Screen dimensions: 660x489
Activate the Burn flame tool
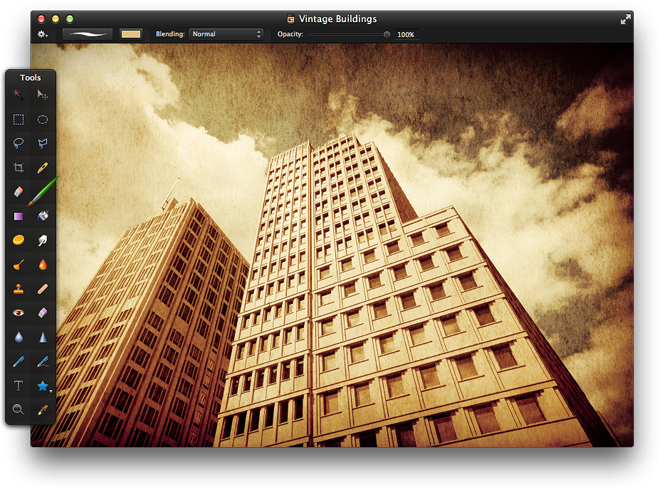[43, 265]
